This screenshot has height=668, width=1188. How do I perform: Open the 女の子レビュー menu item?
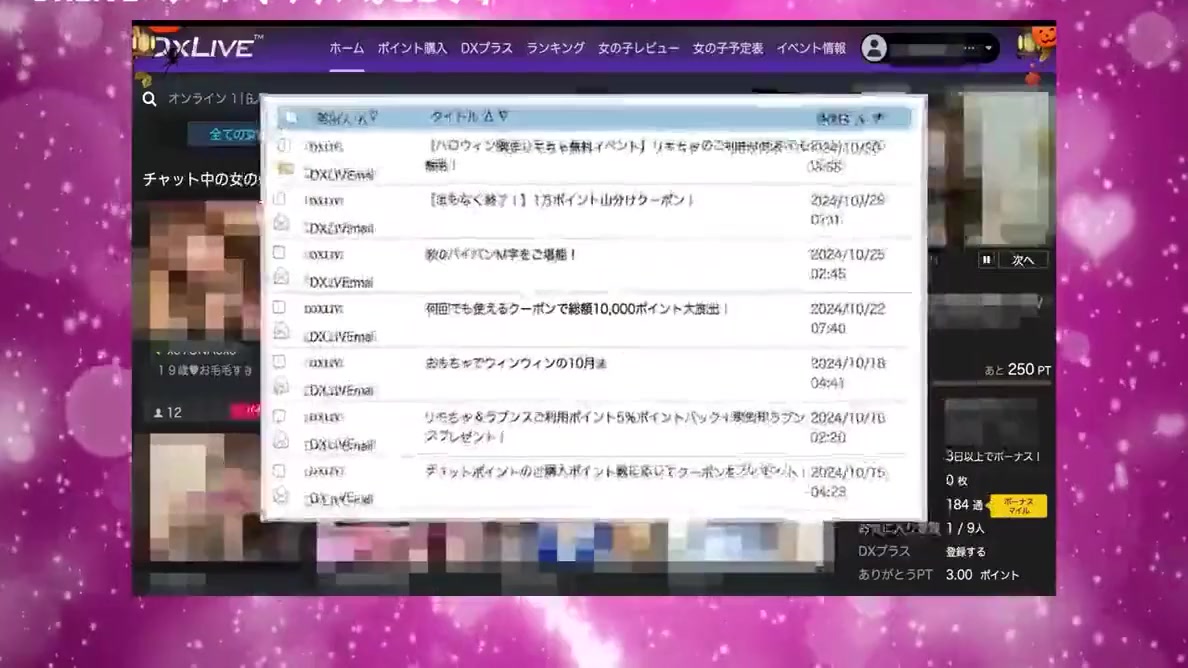(x=639, y=48)
